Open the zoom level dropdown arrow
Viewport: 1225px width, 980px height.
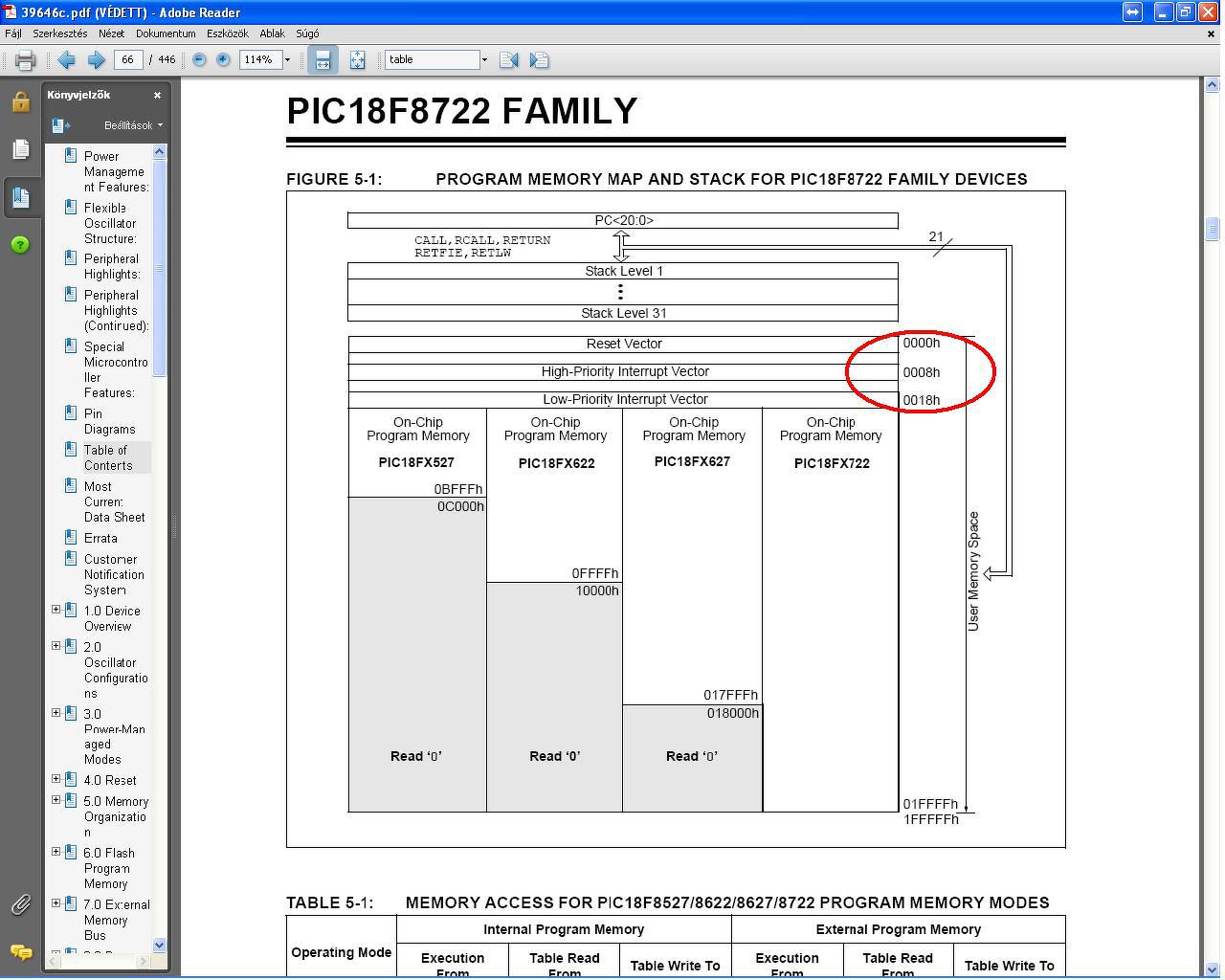287,59
